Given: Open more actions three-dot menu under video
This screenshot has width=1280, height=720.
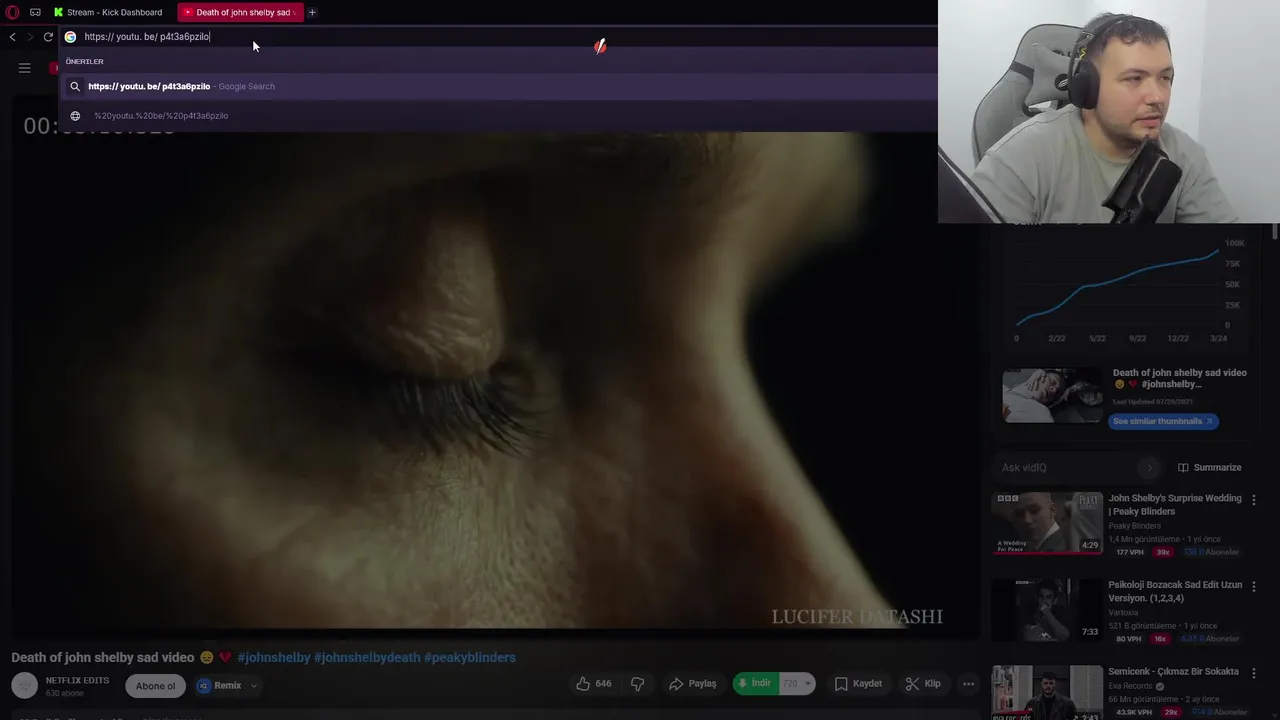Looking at the screenshot, I should (968, 684).
